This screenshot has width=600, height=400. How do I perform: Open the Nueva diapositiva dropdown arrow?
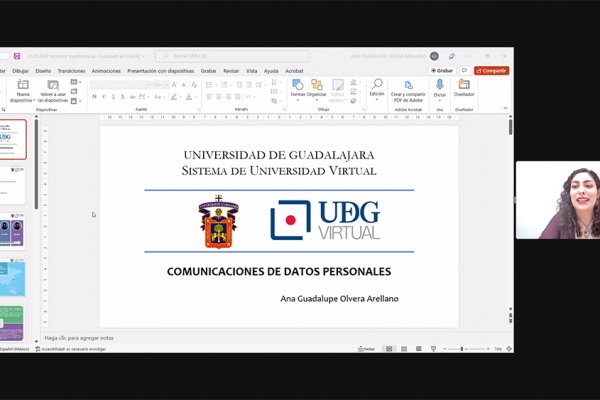coord(34,100)
